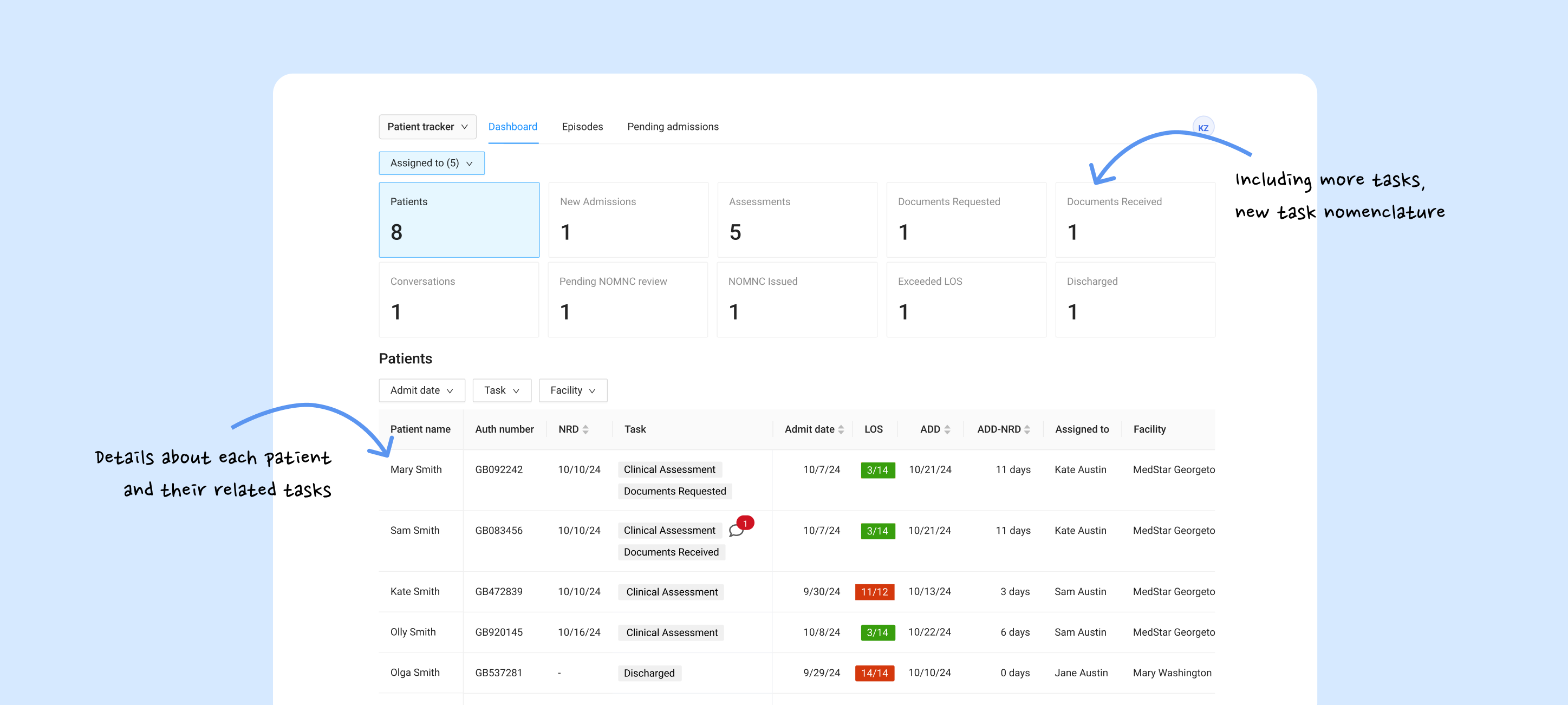
Task: Switch to the Pending admissions tab
Action: [673, 127]
